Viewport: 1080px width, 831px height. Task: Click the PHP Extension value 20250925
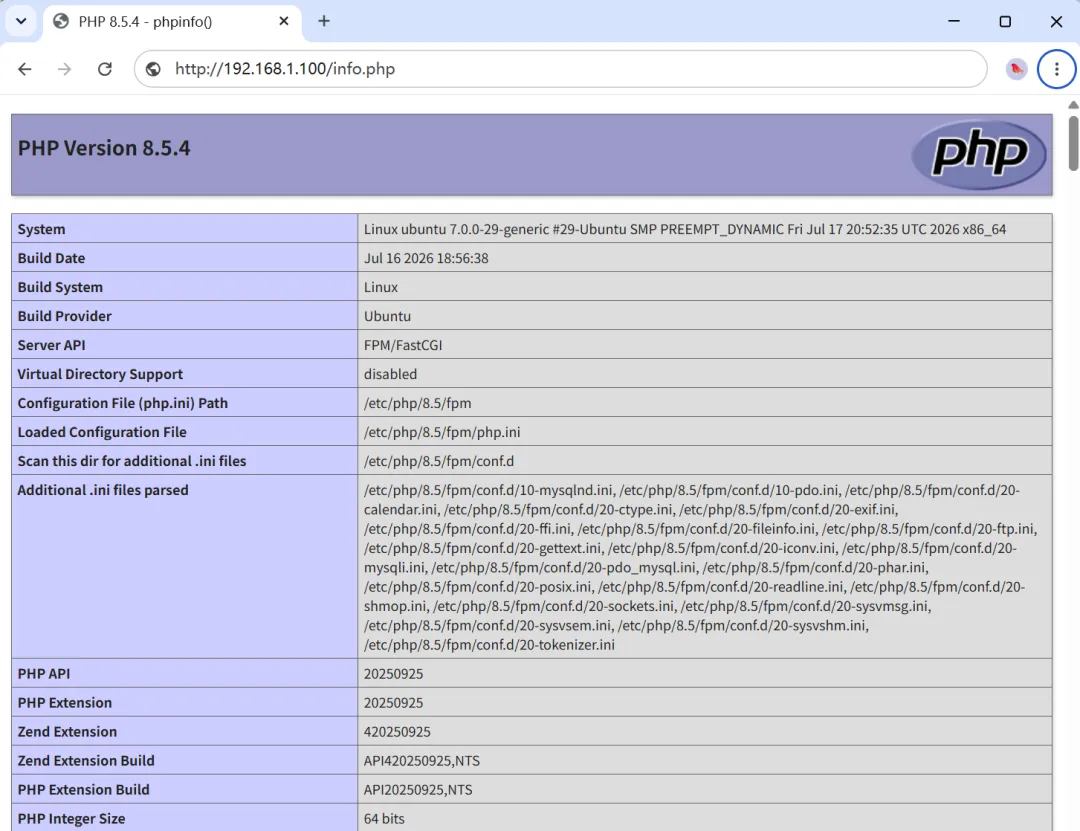click(393, 702)
